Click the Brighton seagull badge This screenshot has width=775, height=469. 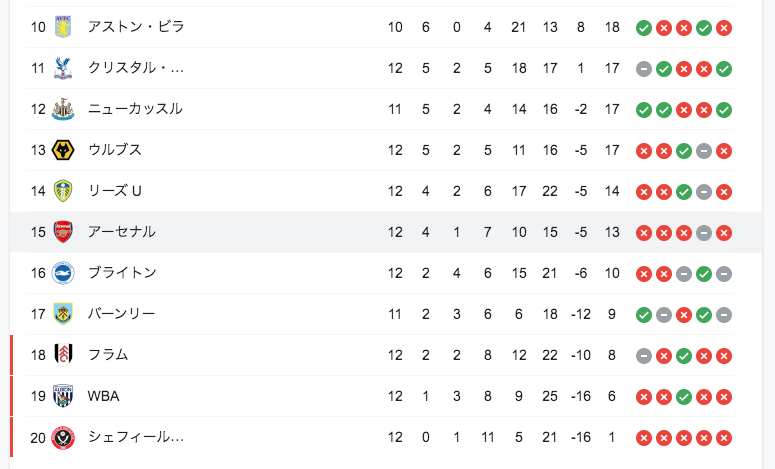pos(63,273)
